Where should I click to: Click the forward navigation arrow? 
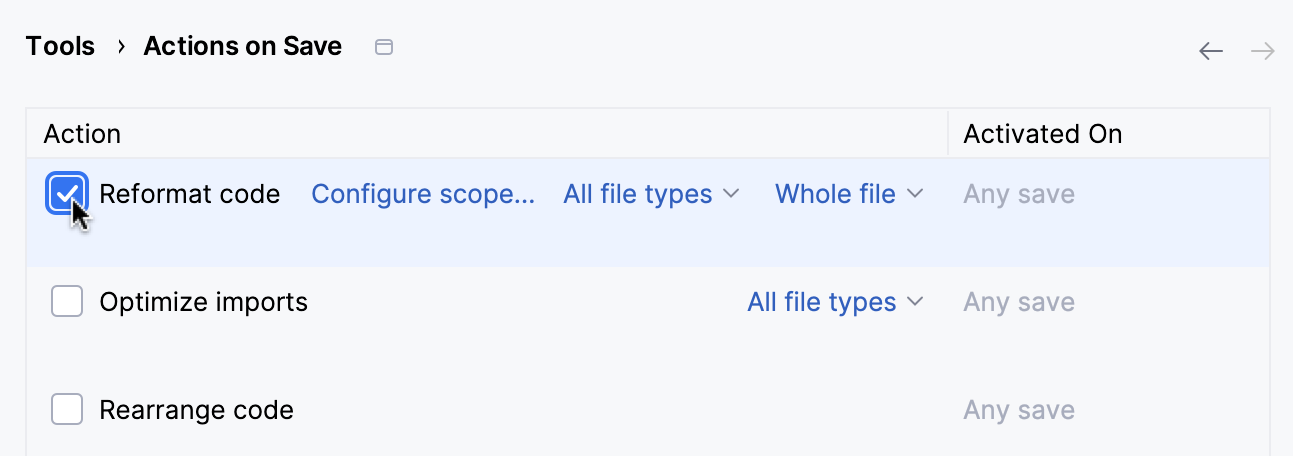[x=1263, y=51]
